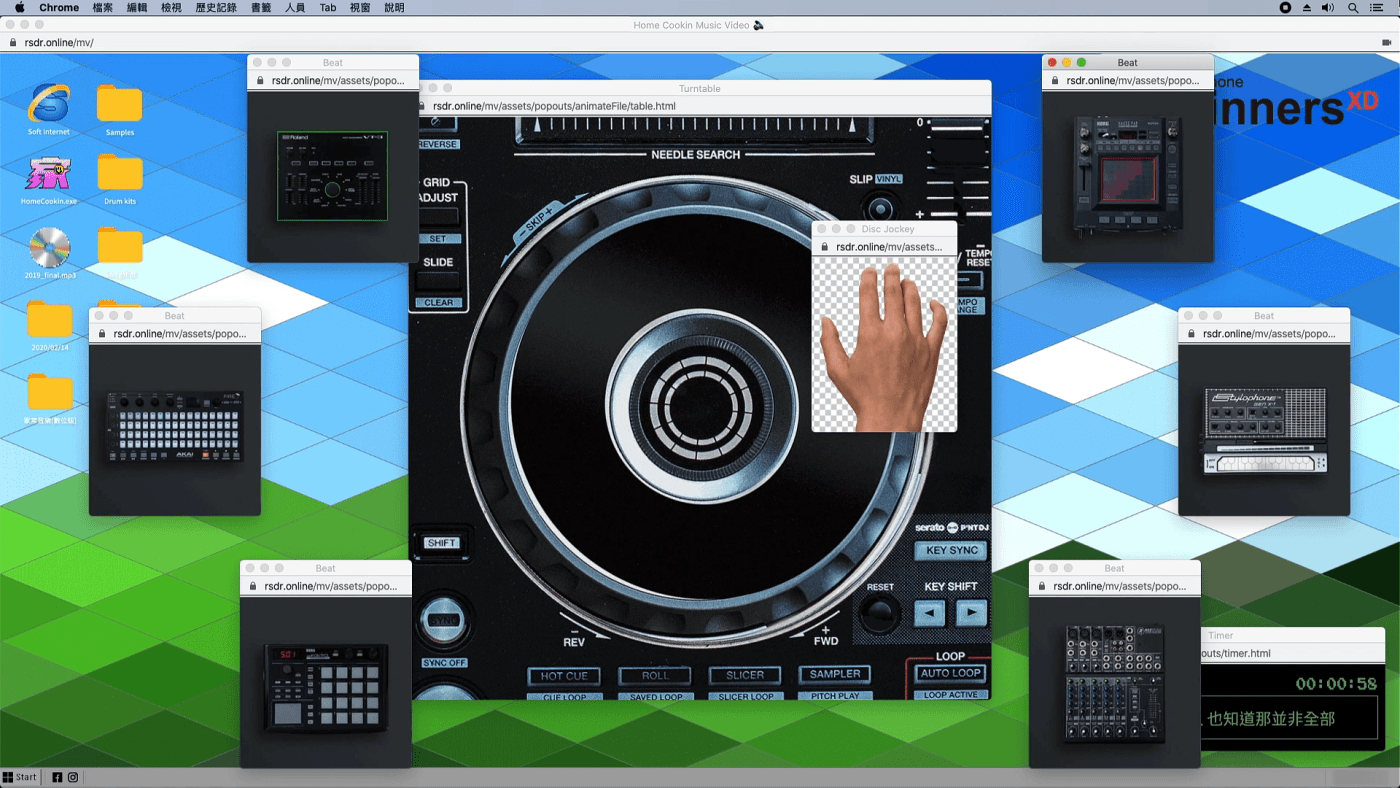Image resolution: width=1400 pixels, height=788 pixels.
Task: Click the Mackie mixer image
Action: pos(1115,684)
